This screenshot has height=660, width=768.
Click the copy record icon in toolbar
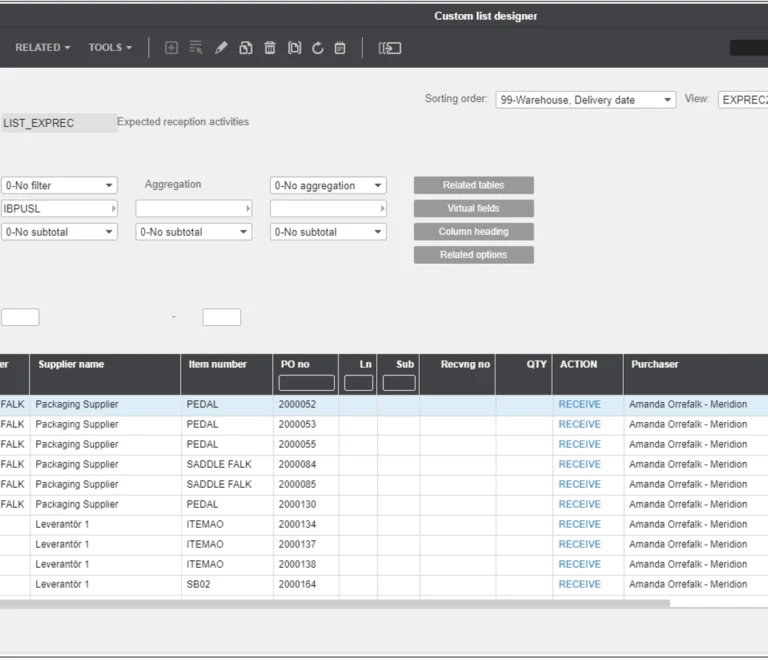click(245, 48)
